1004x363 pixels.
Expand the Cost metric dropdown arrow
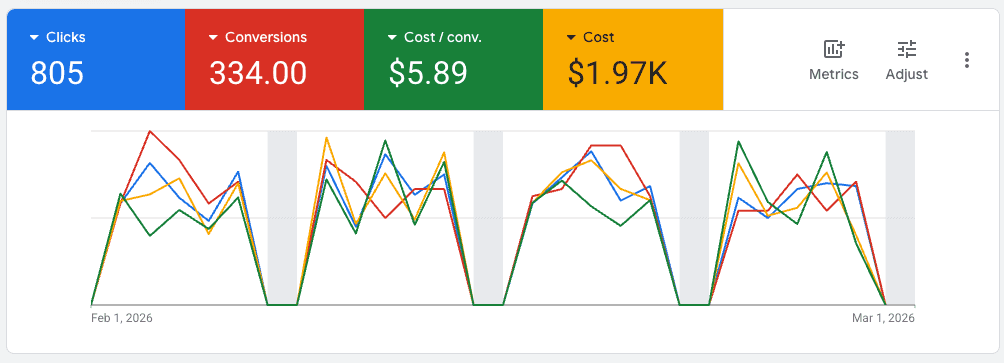tap(571, 38)
